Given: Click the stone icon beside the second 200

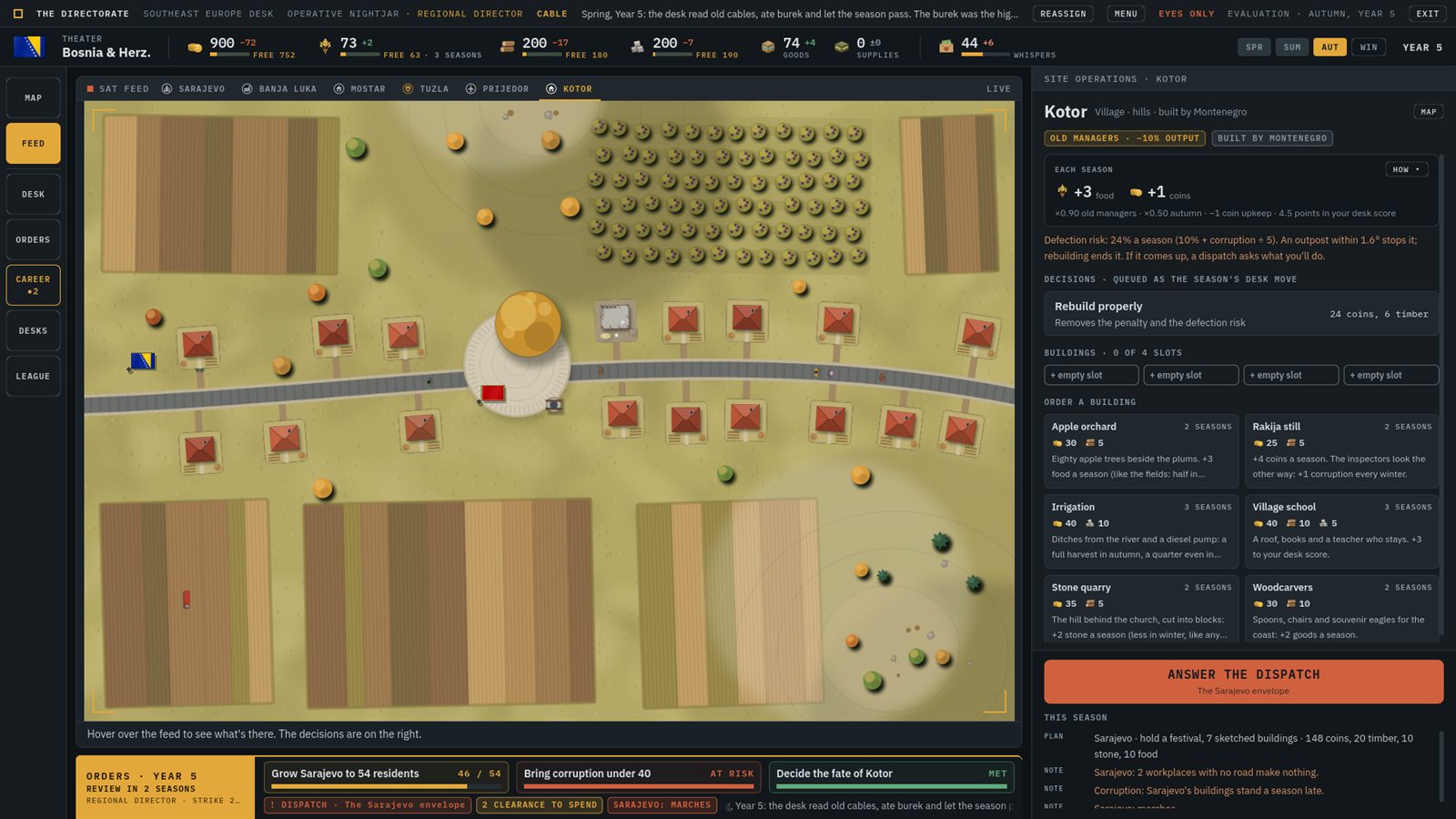Looking at the screenshot, I should pyautogui.click(x=638, y=45).
